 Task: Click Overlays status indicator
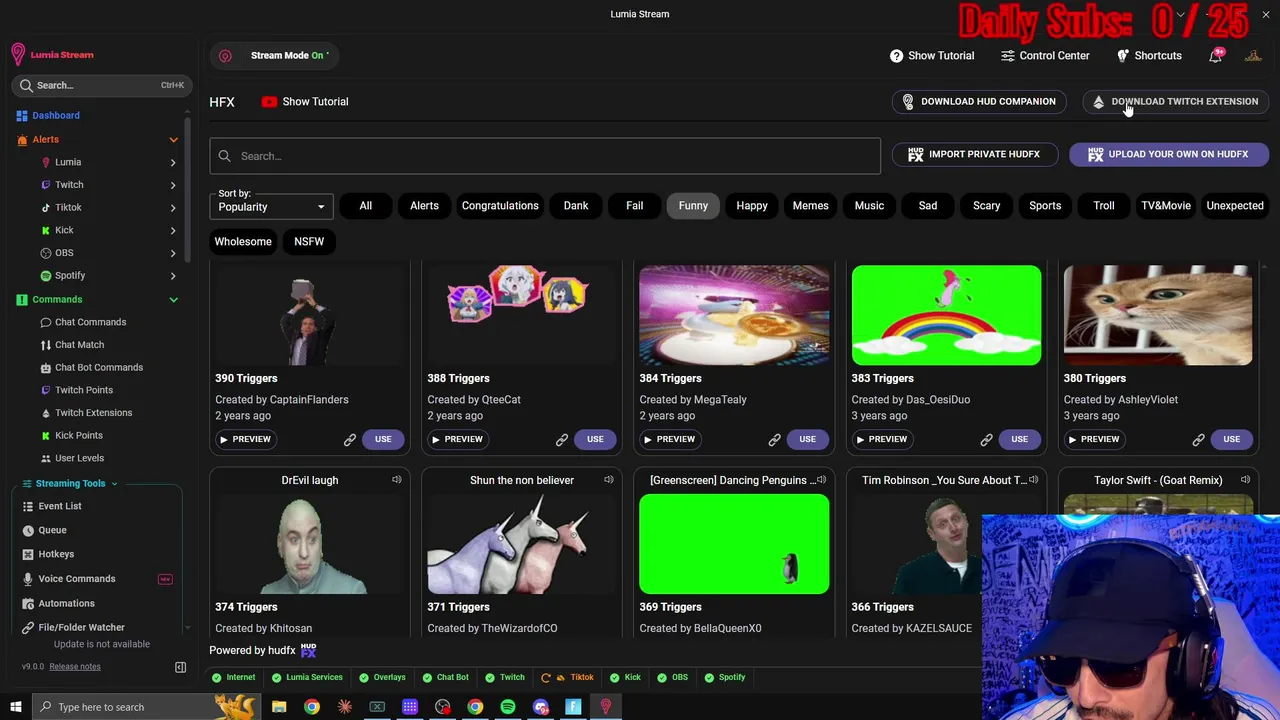click(x=382, y=677)
